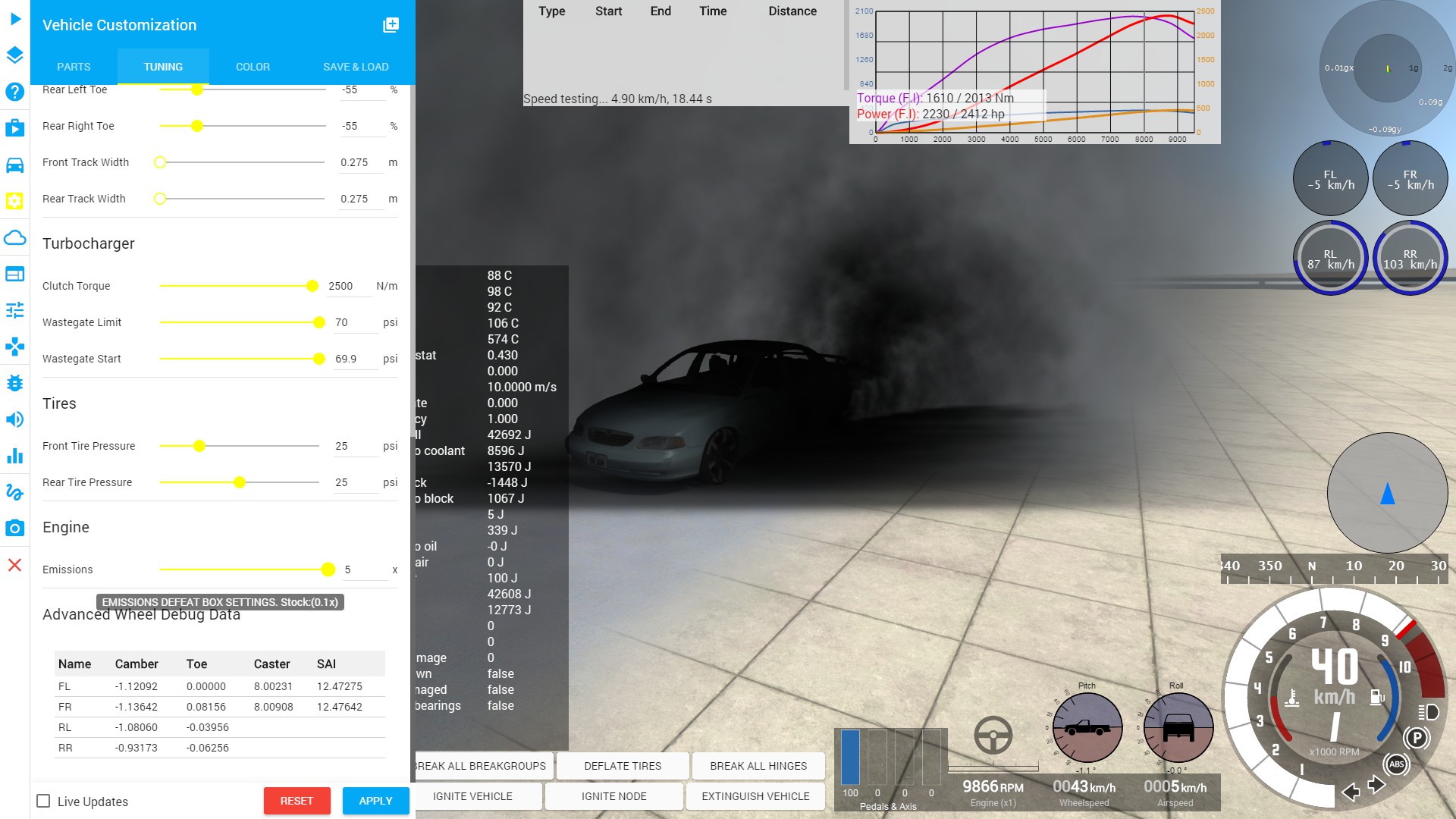The width and height of the screenshot is (1456, 819).
Task: Click the IGNITE VEHICLE button
Action: [472, 796]
